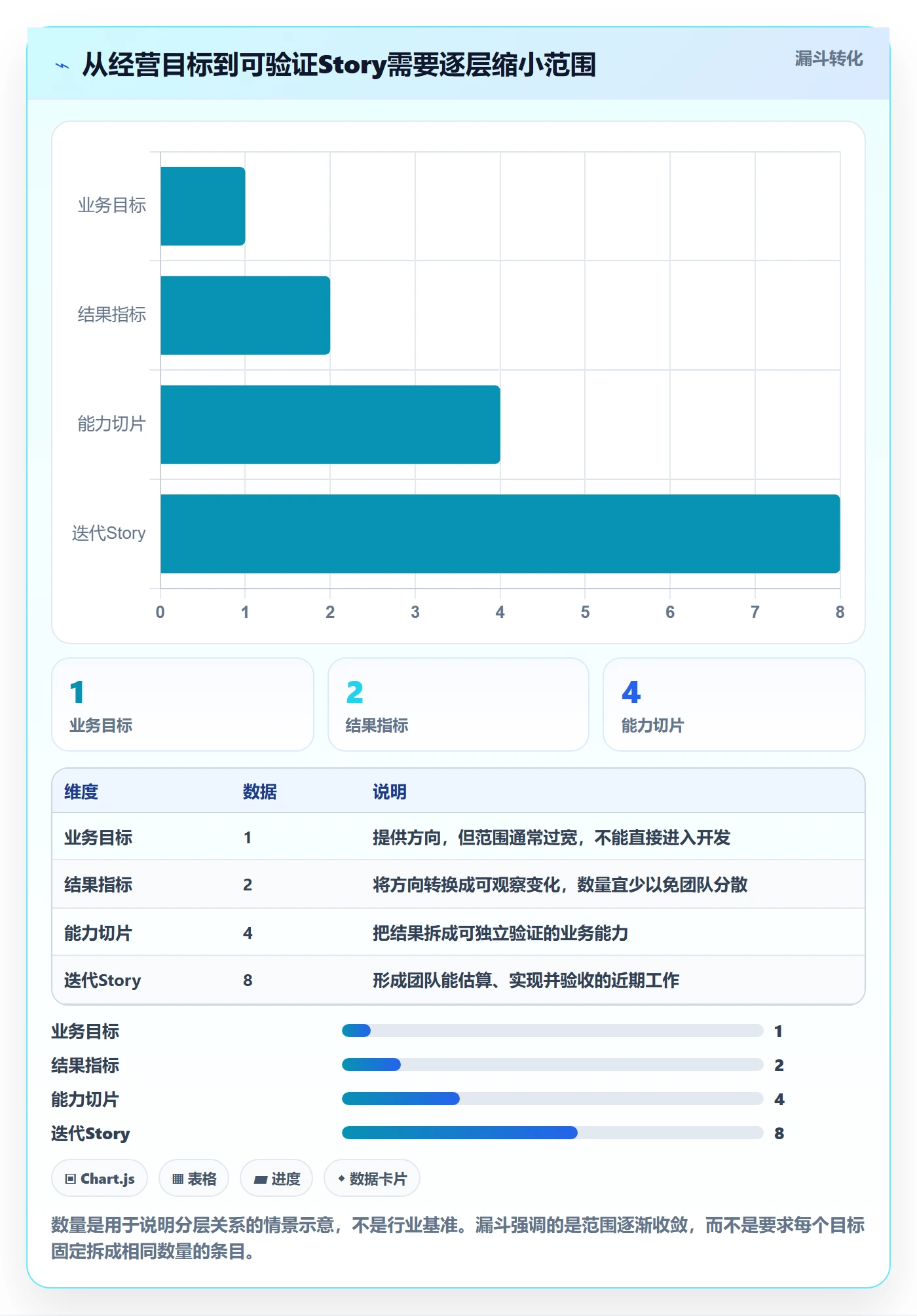This screenshot has width=917, height=1316.
Task: Click the 结果指标 progress bar
Action: click(x=552, y=1065)
